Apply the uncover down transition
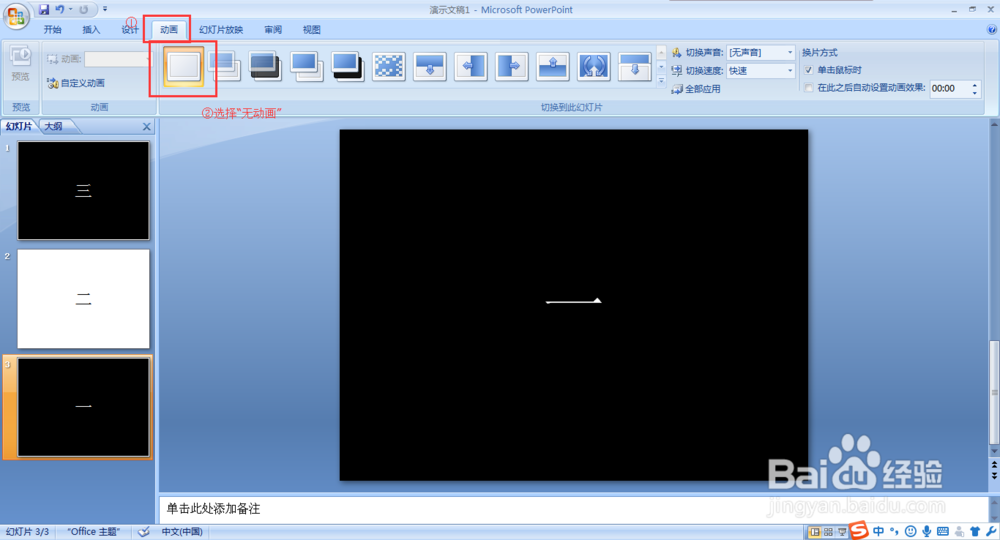Image resolution: width=1000 pixels, height=540 pixels. (635, 66)
